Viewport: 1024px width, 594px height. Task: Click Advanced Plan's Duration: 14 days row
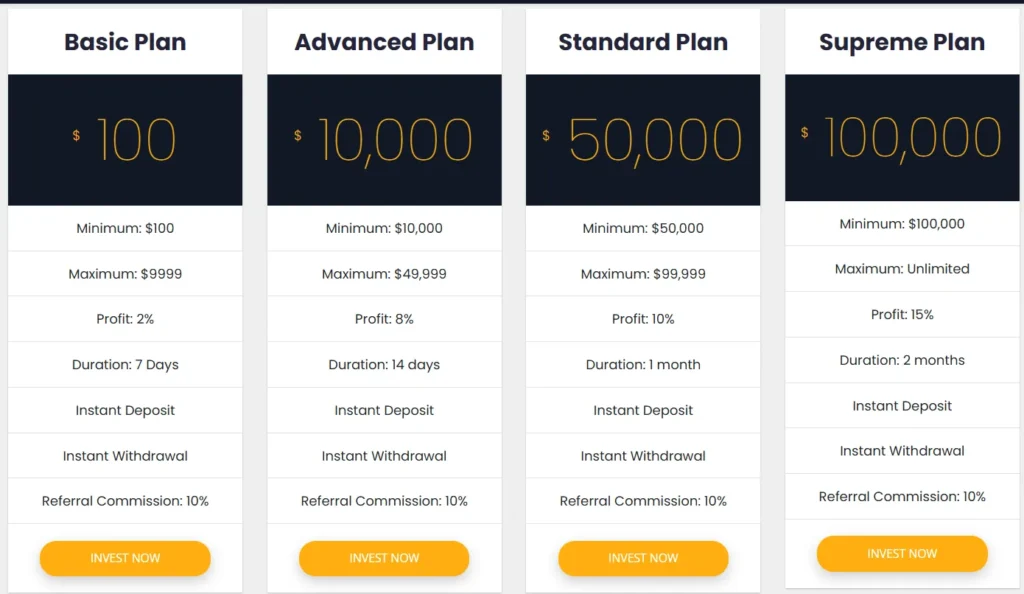[384, 364]
